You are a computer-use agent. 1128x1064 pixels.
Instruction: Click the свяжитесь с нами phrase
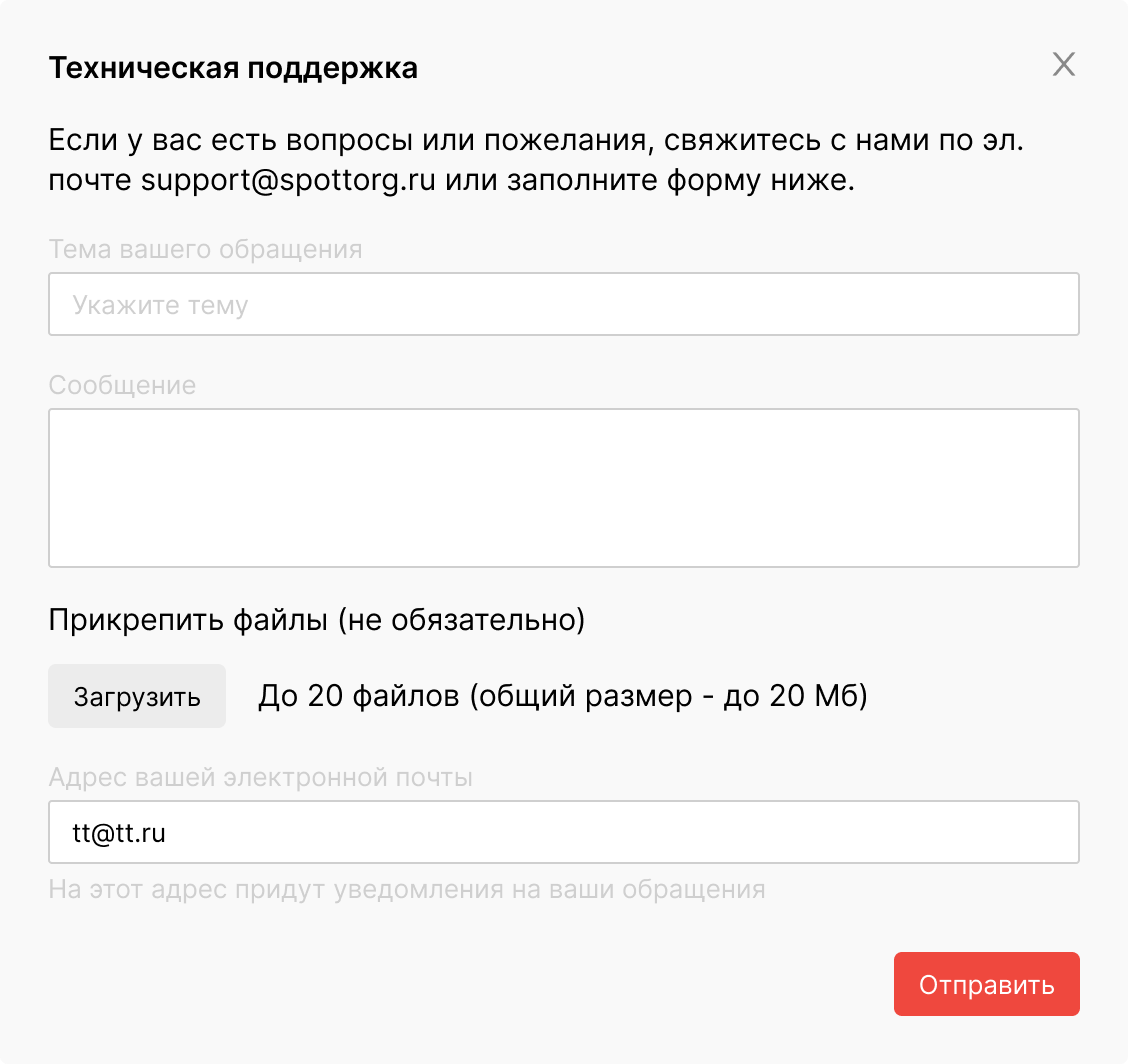pyautogui.click(x=759, y=139)
